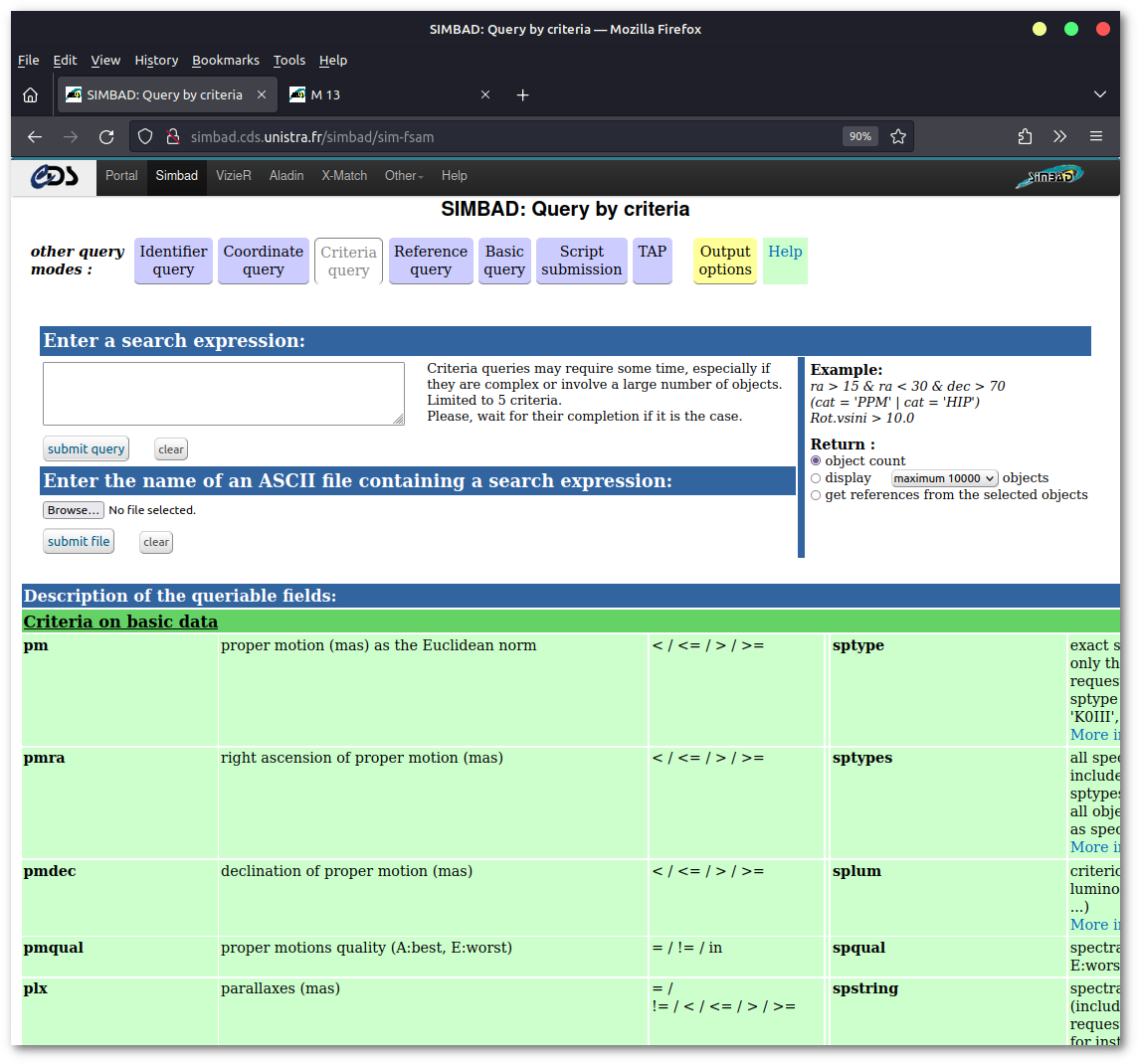Switch to Reference query mode
The width and height of the screenshot is (1139, 1064).
click(431, 261)
